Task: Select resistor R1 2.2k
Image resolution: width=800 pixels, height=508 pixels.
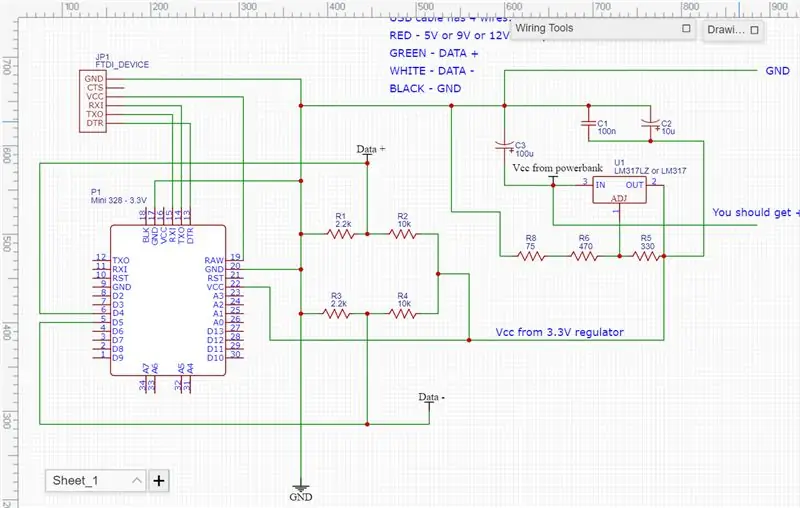Action: 341,234
